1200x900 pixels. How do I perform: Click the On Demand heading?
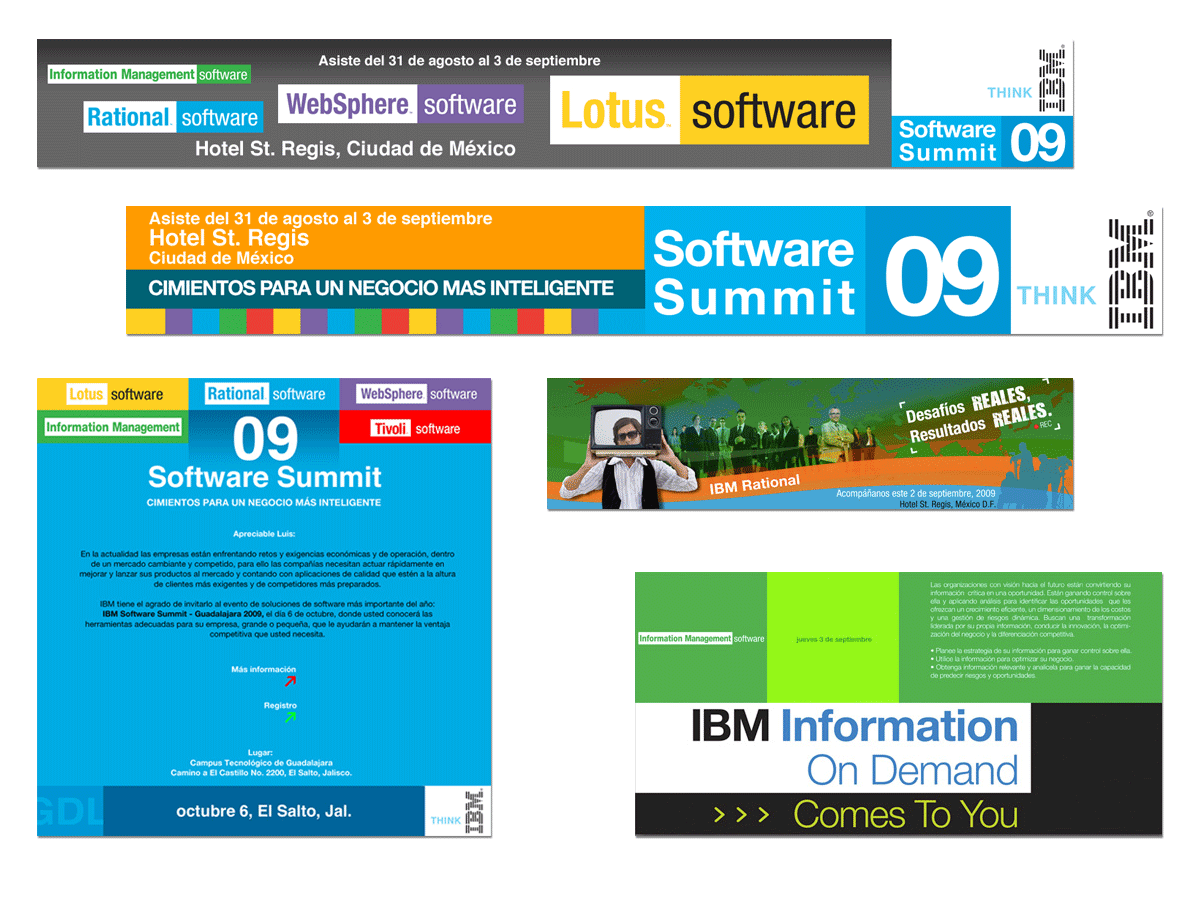click(x=912, y=771)
